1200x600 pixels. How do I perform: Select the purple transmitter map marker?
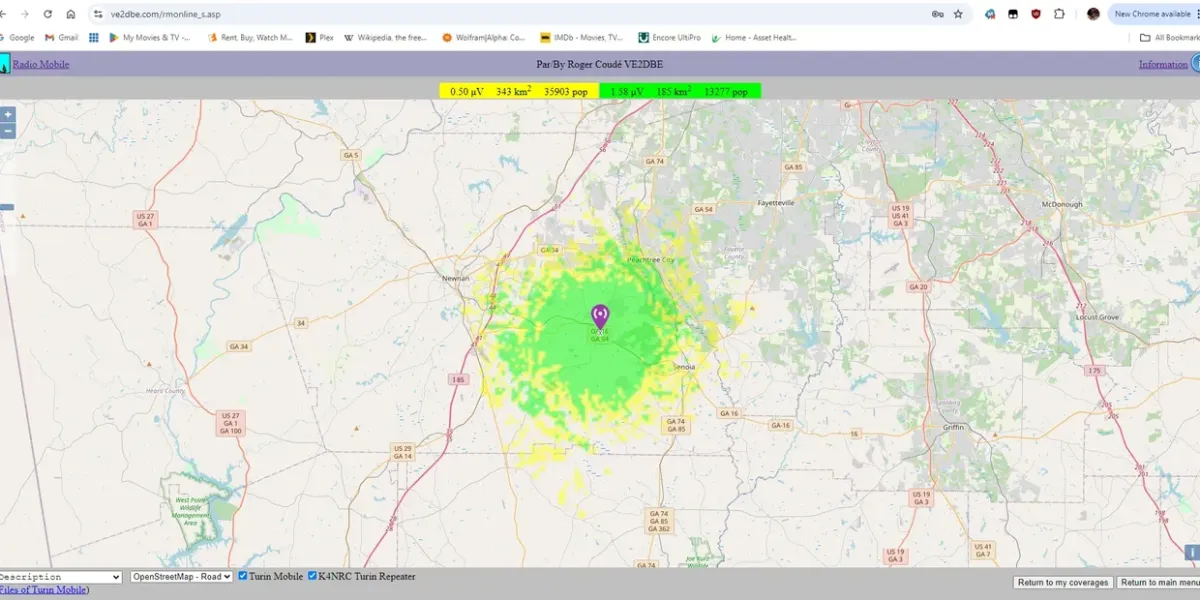(600, 317)
